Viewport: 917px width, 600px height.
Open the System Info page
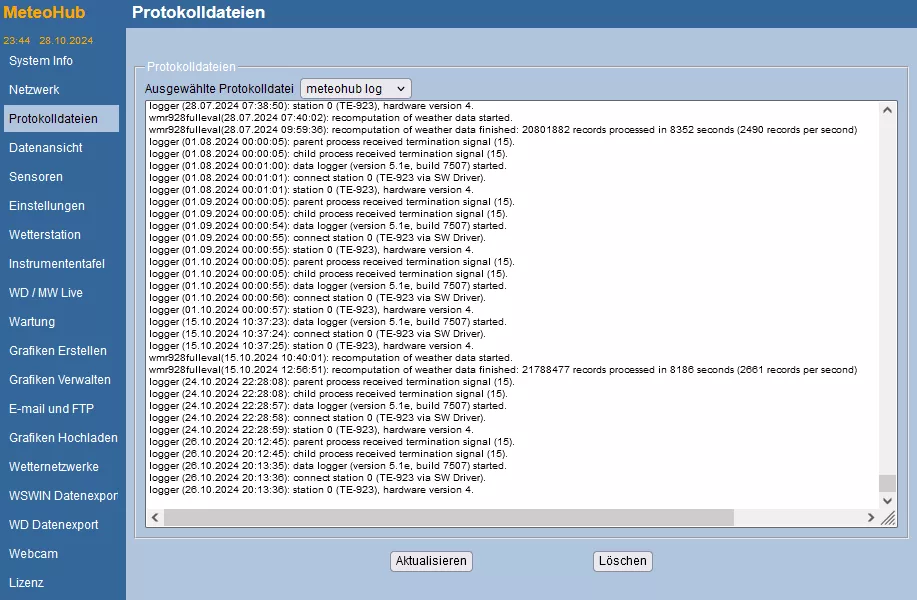pos(41,61)
